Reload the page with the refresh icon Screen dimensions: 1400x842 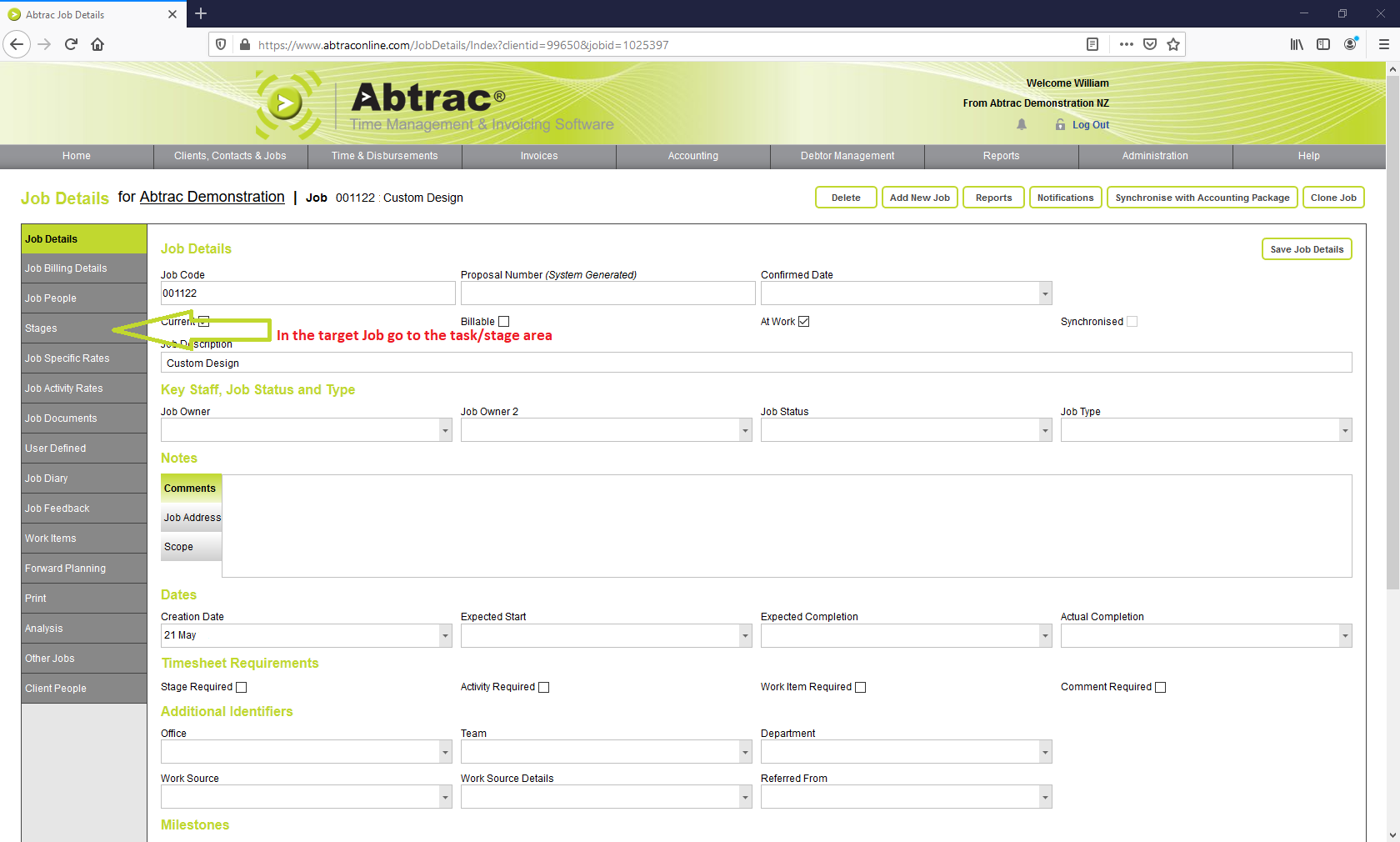(71, 44)
